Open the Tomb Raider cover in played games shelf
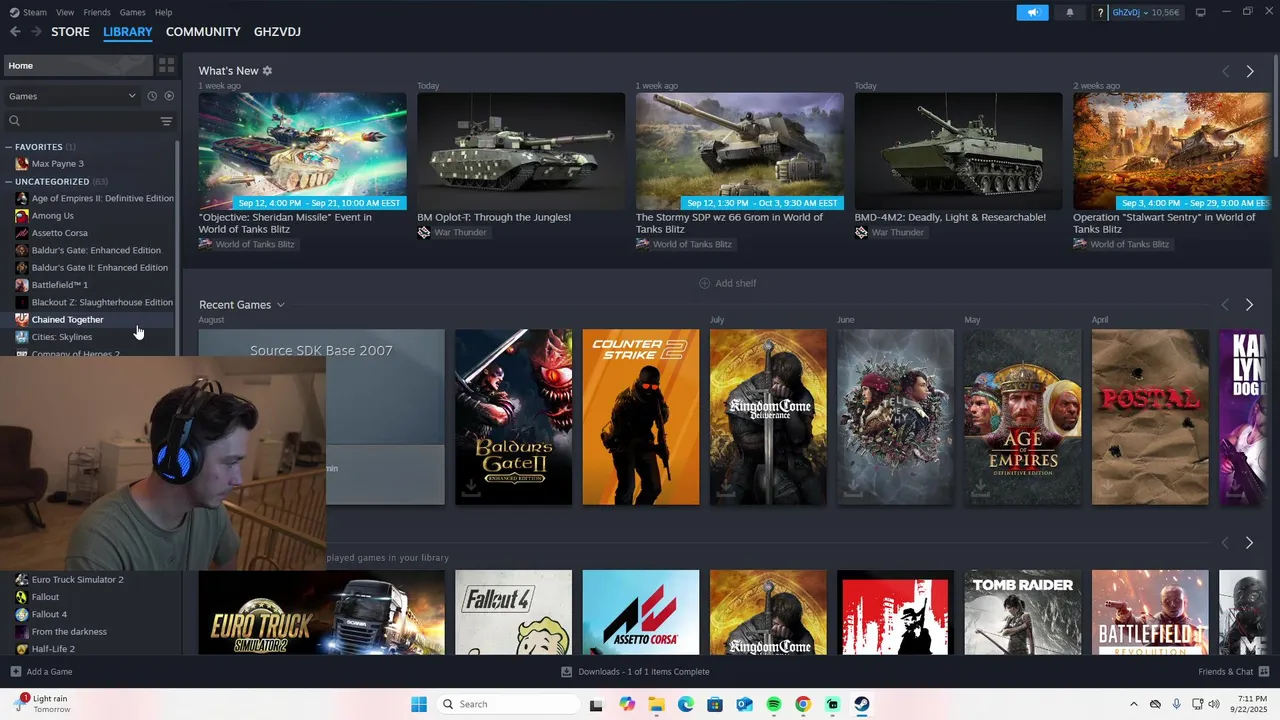Image resolution: width=1280 pixels, height=720 pixels. pos(1023,612)
